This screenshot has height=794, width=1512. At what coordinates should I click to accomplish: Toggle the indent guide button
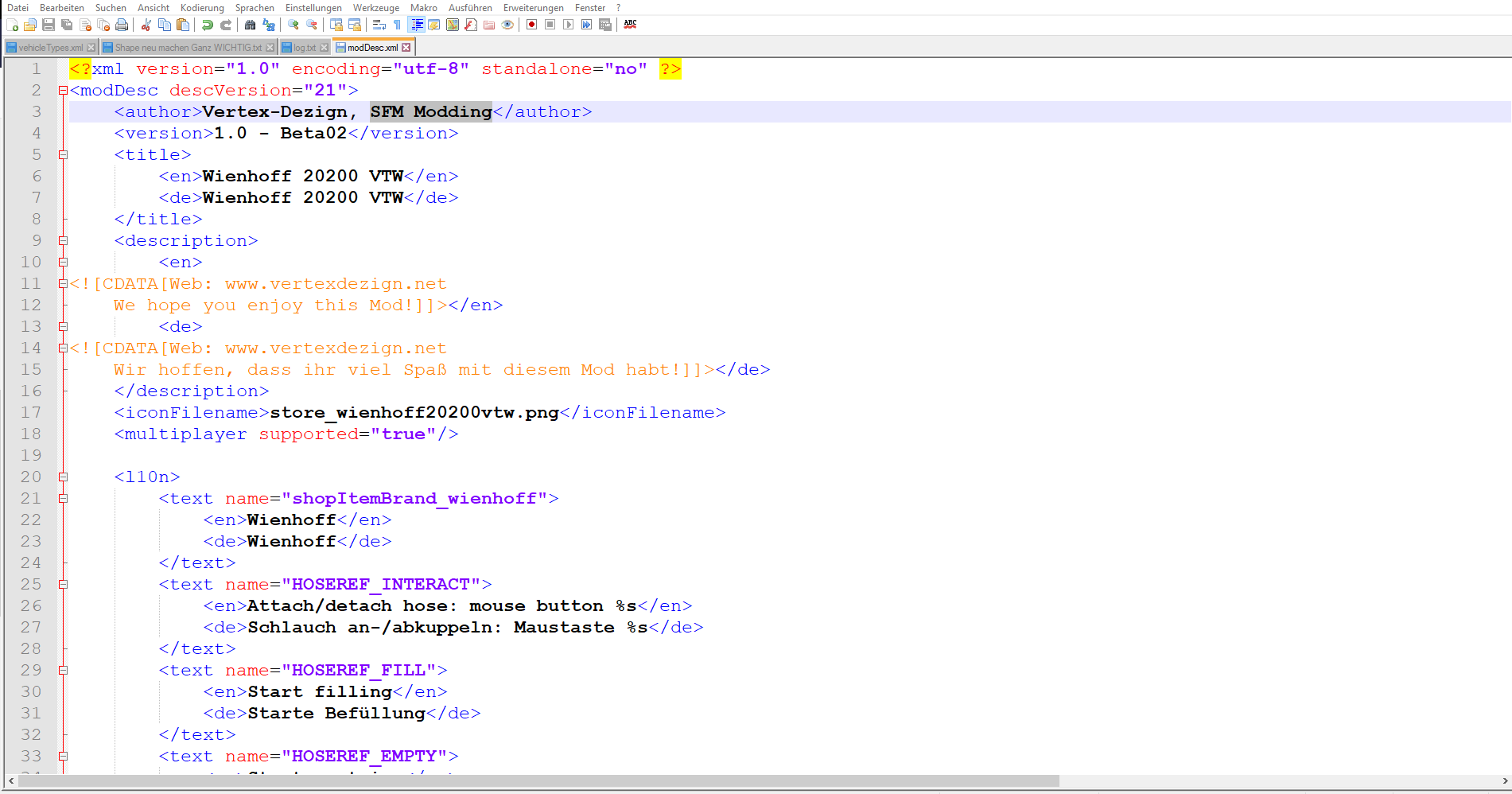416,25
